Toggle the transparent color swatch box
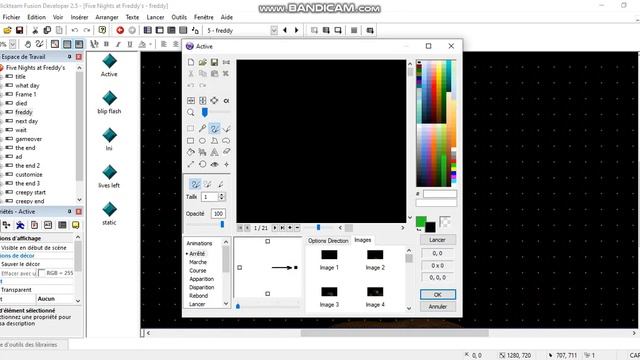Viewport: 640px width, 360px height. [445, 222]
